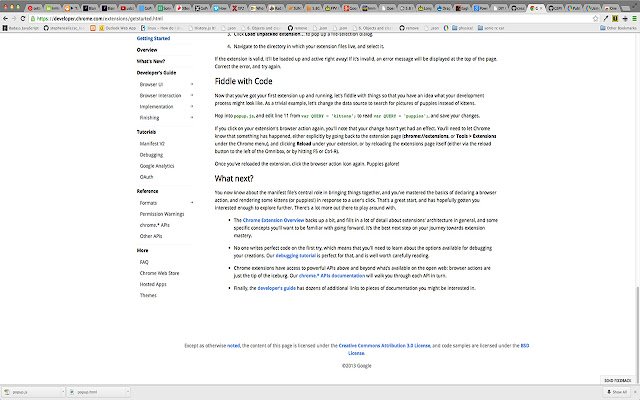This screenshot has width=640, height=400.
Task: Close the active Chrome docs tab
Action: (542, 8)
